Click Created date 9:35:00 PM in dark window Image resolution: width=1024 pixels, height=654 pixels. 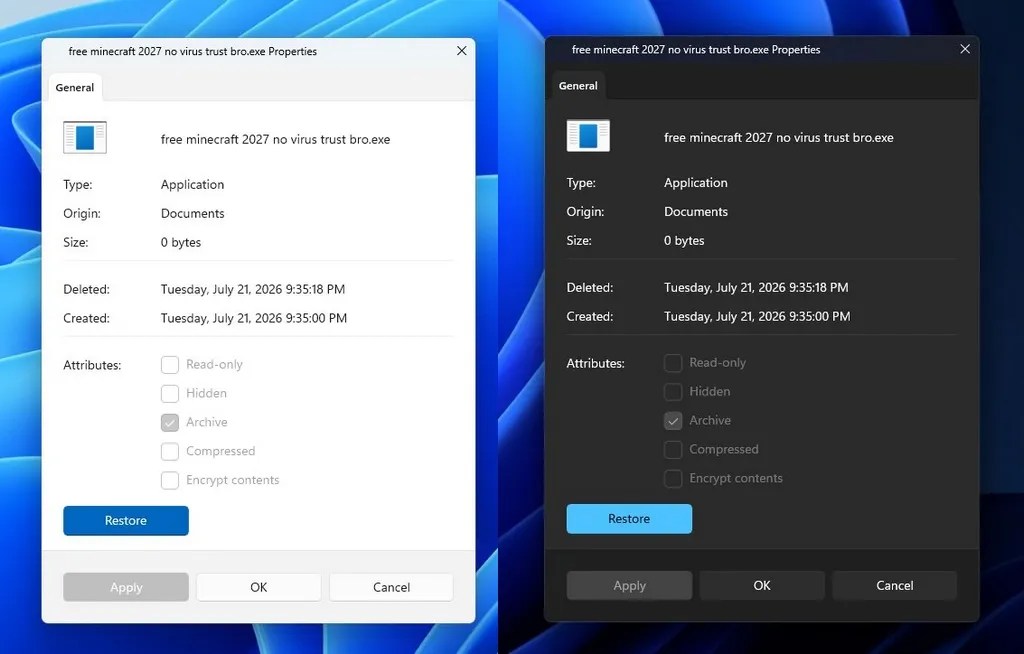(757, 316)
